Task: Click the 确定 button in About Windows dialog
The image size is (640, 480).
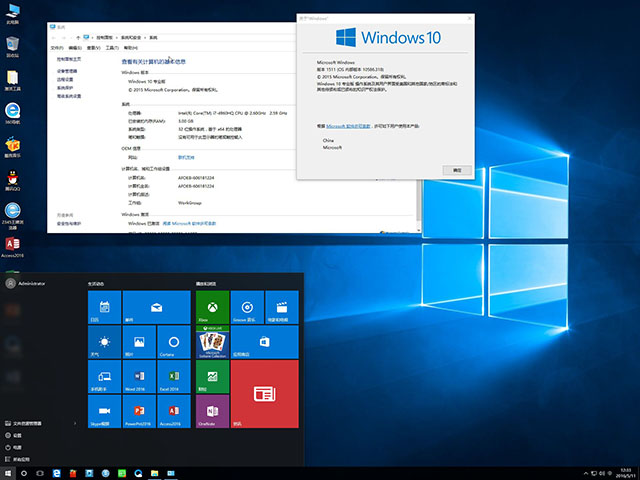Action: tap(457, 170)
